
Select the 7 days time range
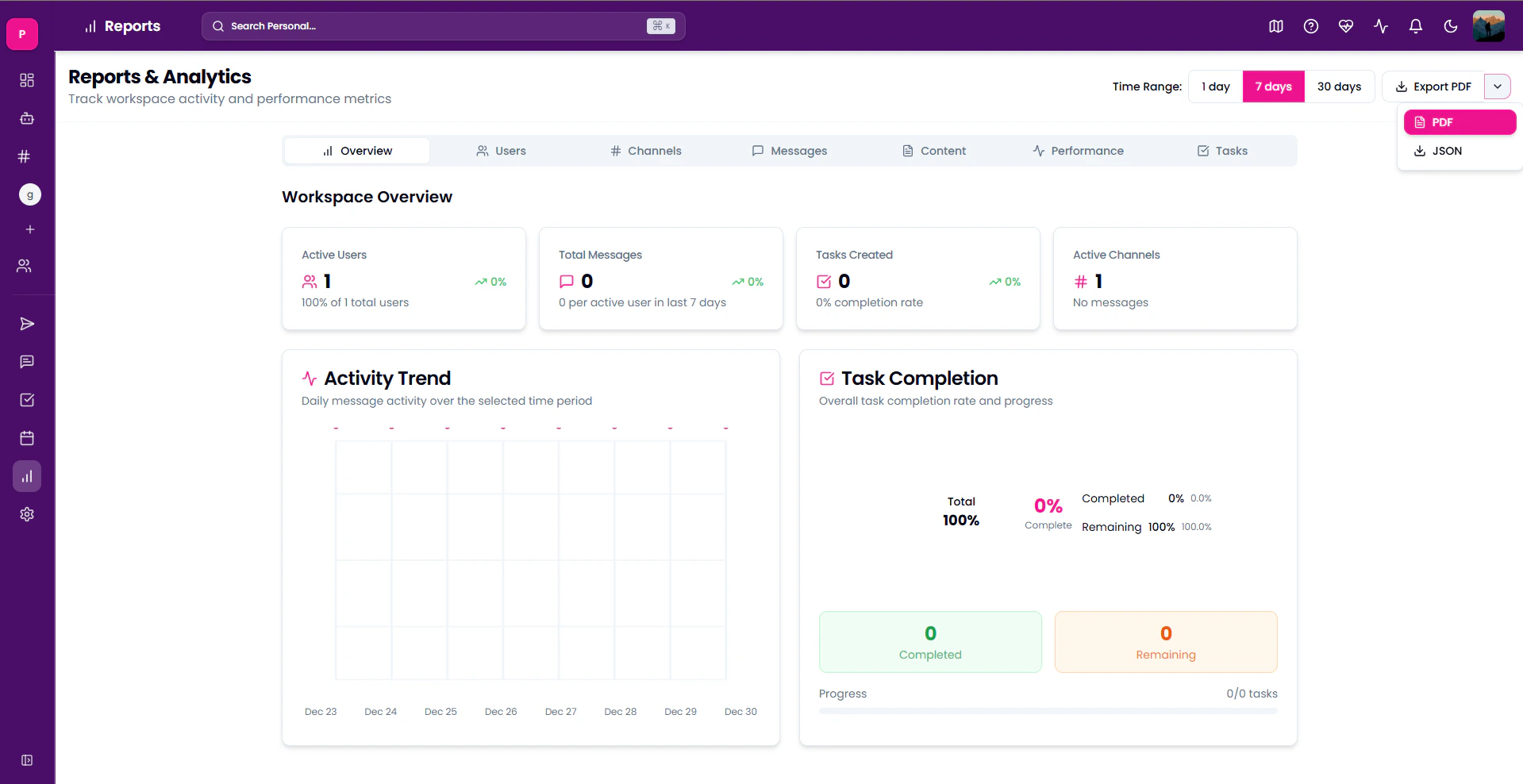pos(1274,86)
